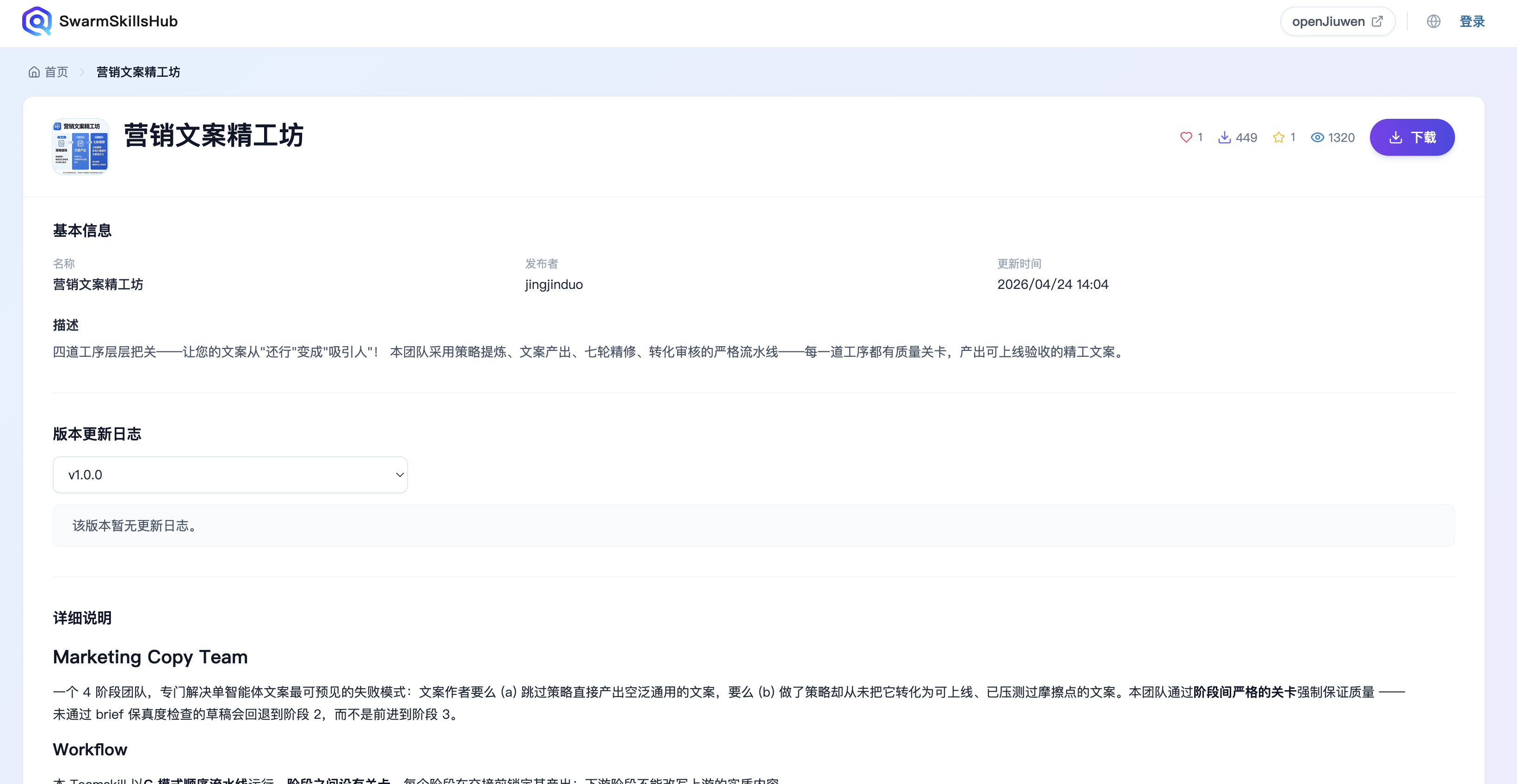
Task: Select the Workflow heading
Action: pyautogui.click(x=90, y=749)
